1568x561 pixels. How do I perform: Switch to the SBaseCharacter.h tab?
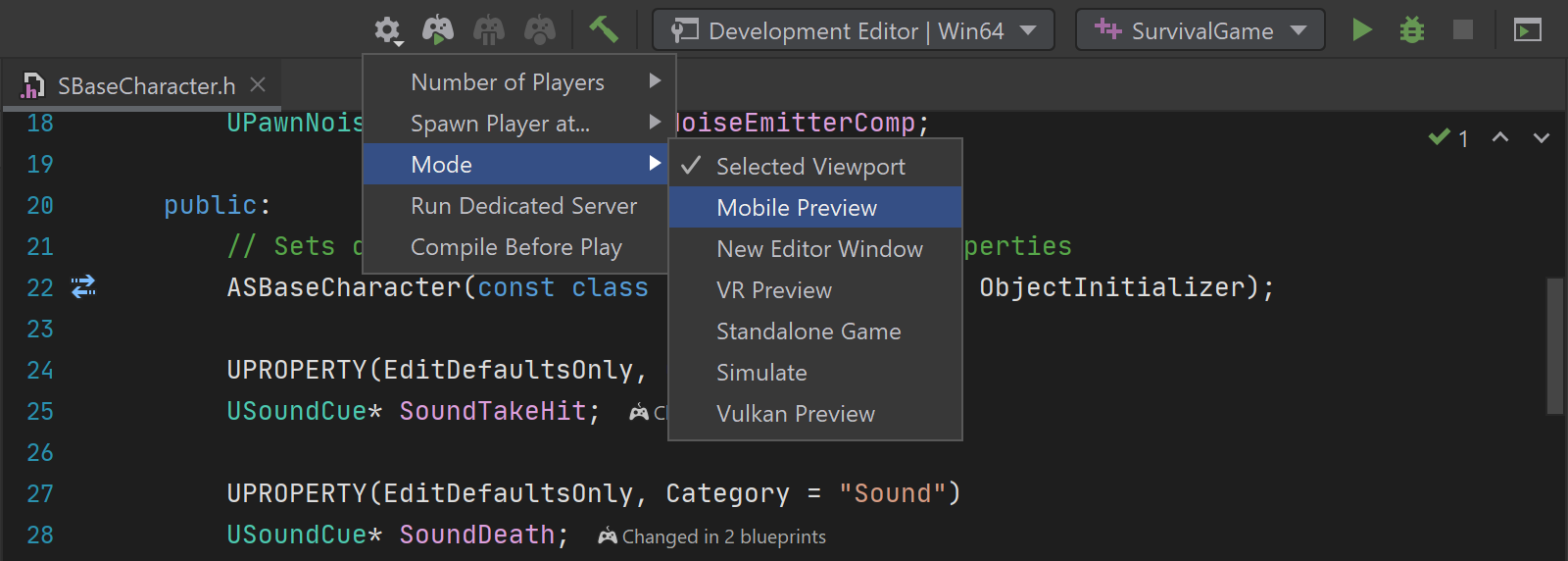(146, 86)
